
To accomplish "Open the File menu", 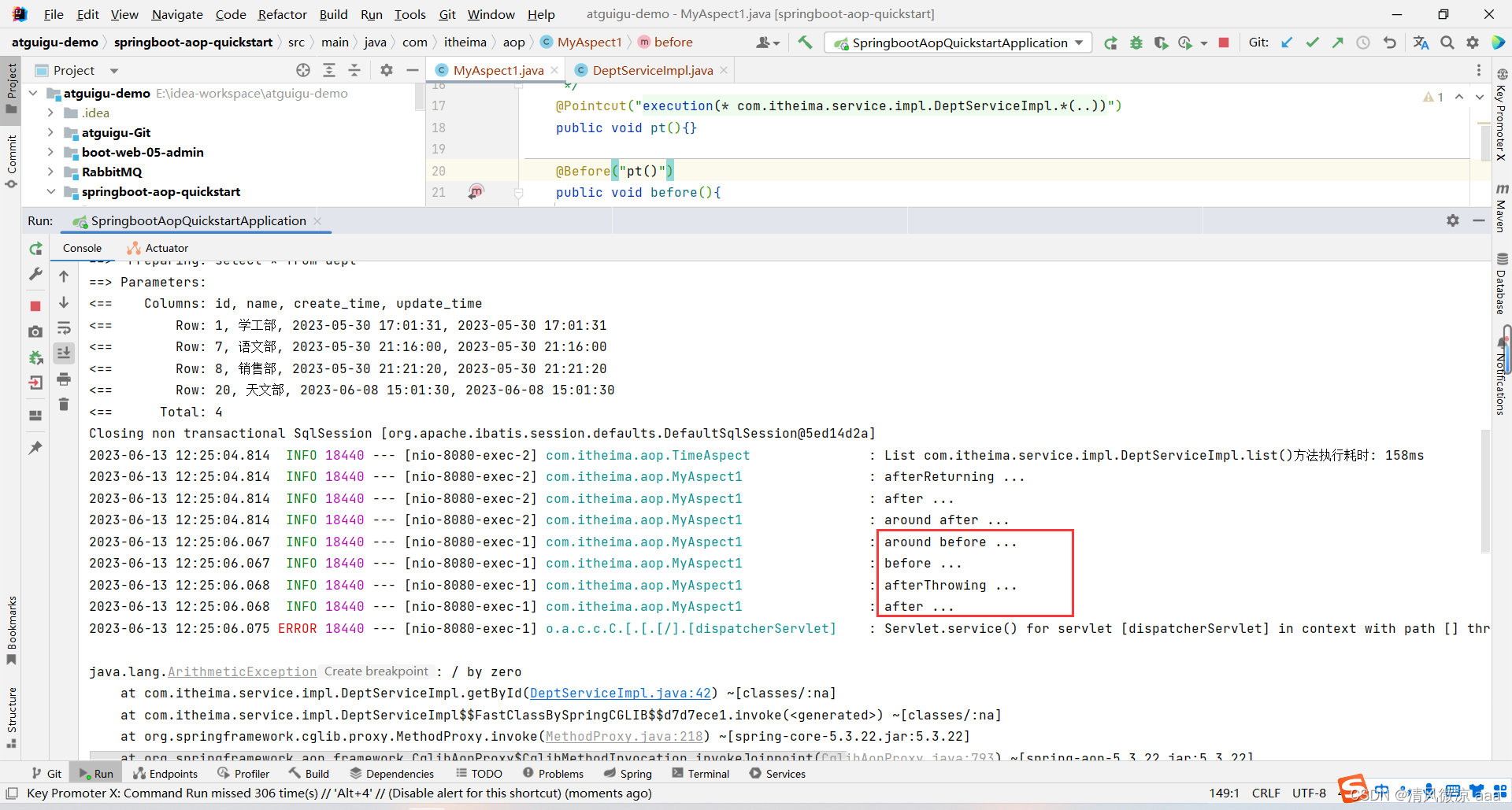I will (54, 14).
